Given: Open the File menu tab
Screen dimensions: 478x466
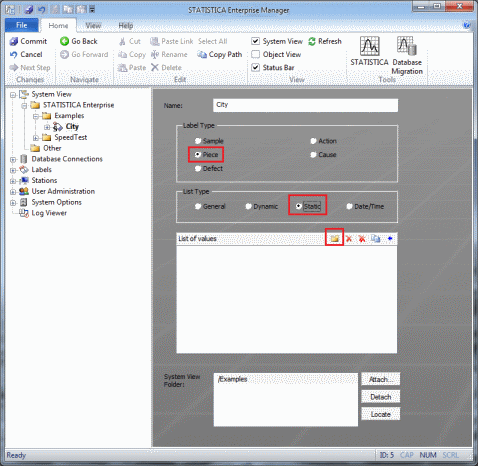Looking at the screenshot, I should (22, 25).
